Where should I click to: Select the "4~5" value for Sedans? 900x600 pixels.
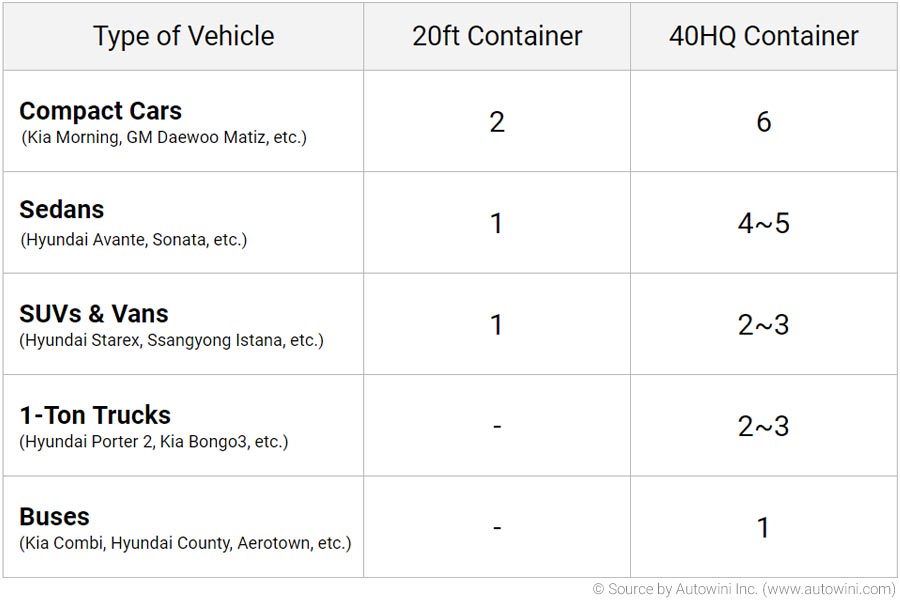coord(763,223)
